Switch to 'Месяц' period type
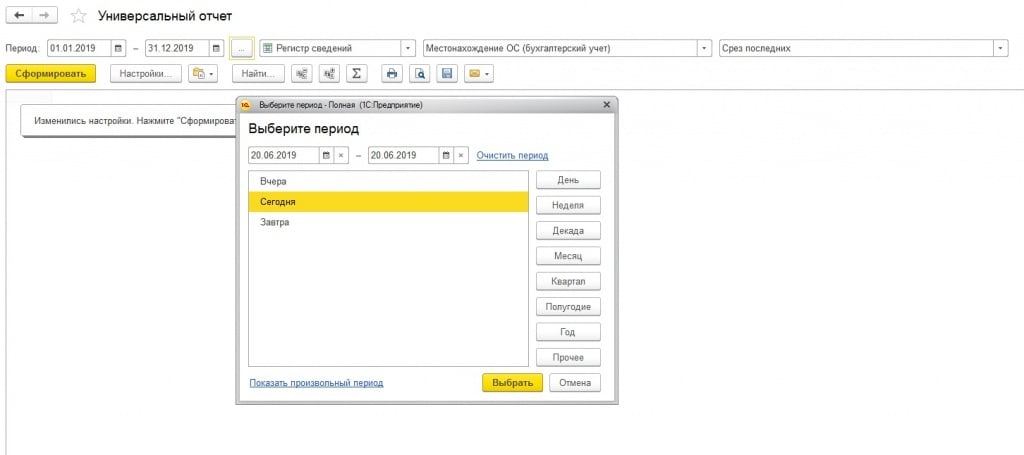Image resolution: width=1024 pixels, height=455 pixels. coord(568,256)
